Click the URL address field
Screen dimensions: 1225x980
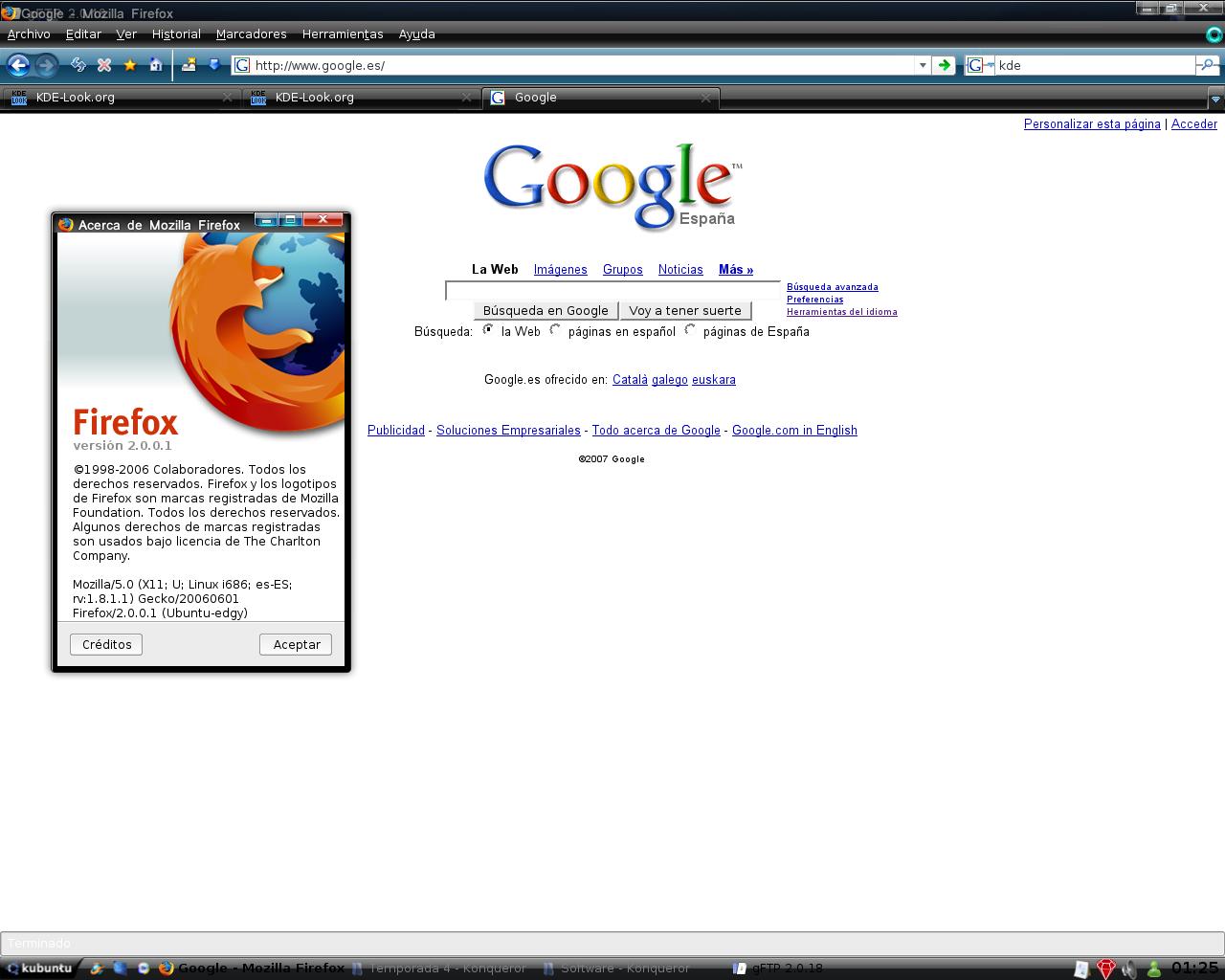(x=583, y=65)
